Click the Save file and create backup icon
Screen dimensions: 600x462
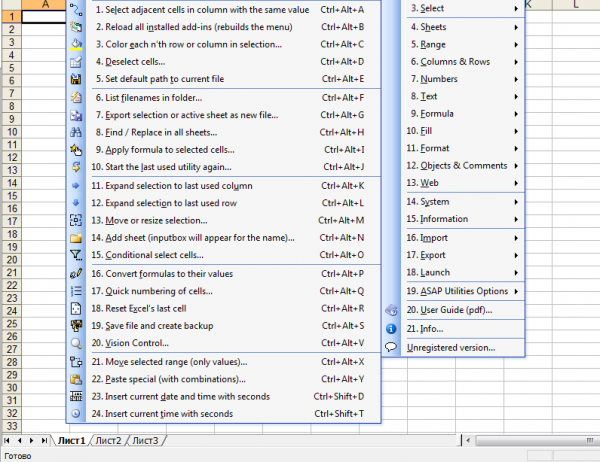(x=76, y=326)
